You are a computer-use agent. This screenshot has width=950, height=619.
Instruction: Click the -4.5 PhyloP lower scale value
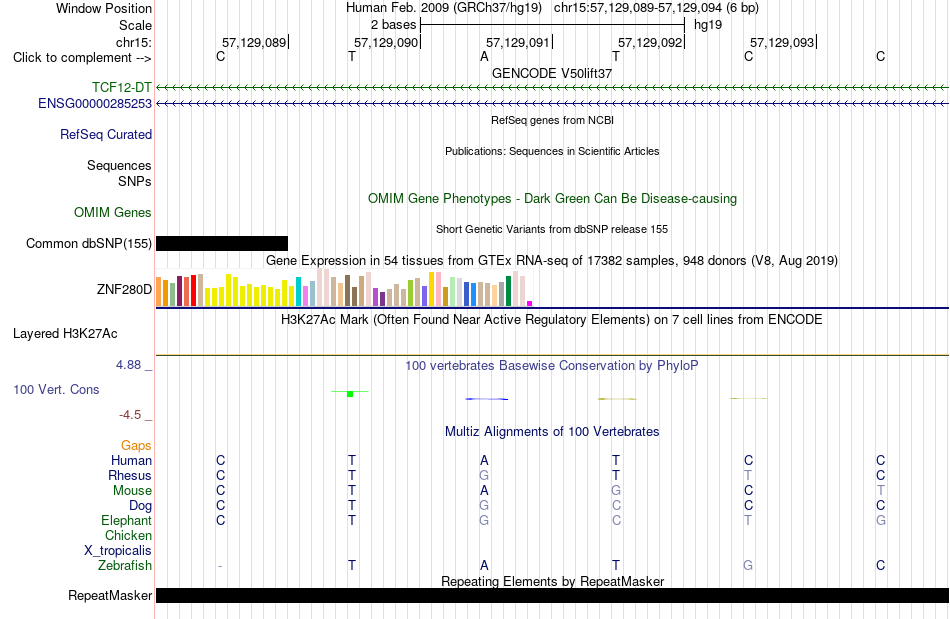(x=130, y=415)
